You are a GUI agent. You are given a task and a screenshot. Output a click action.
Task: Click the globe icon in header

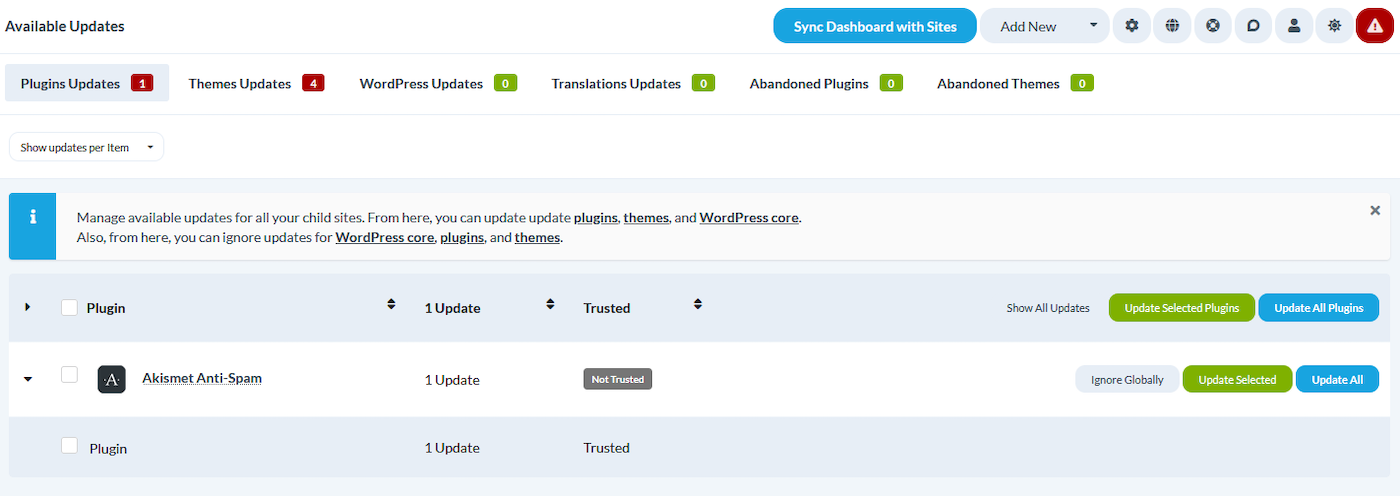coord(1172,26)
